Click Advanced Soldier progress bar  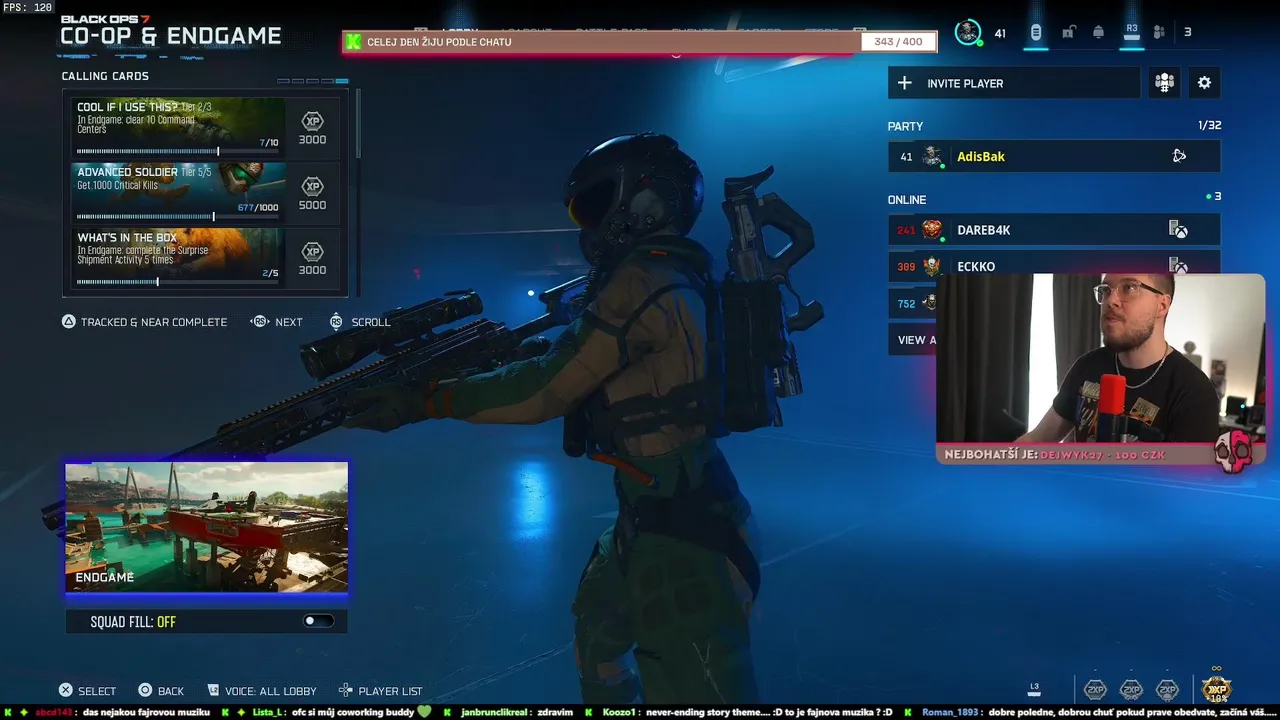point(178,217)
